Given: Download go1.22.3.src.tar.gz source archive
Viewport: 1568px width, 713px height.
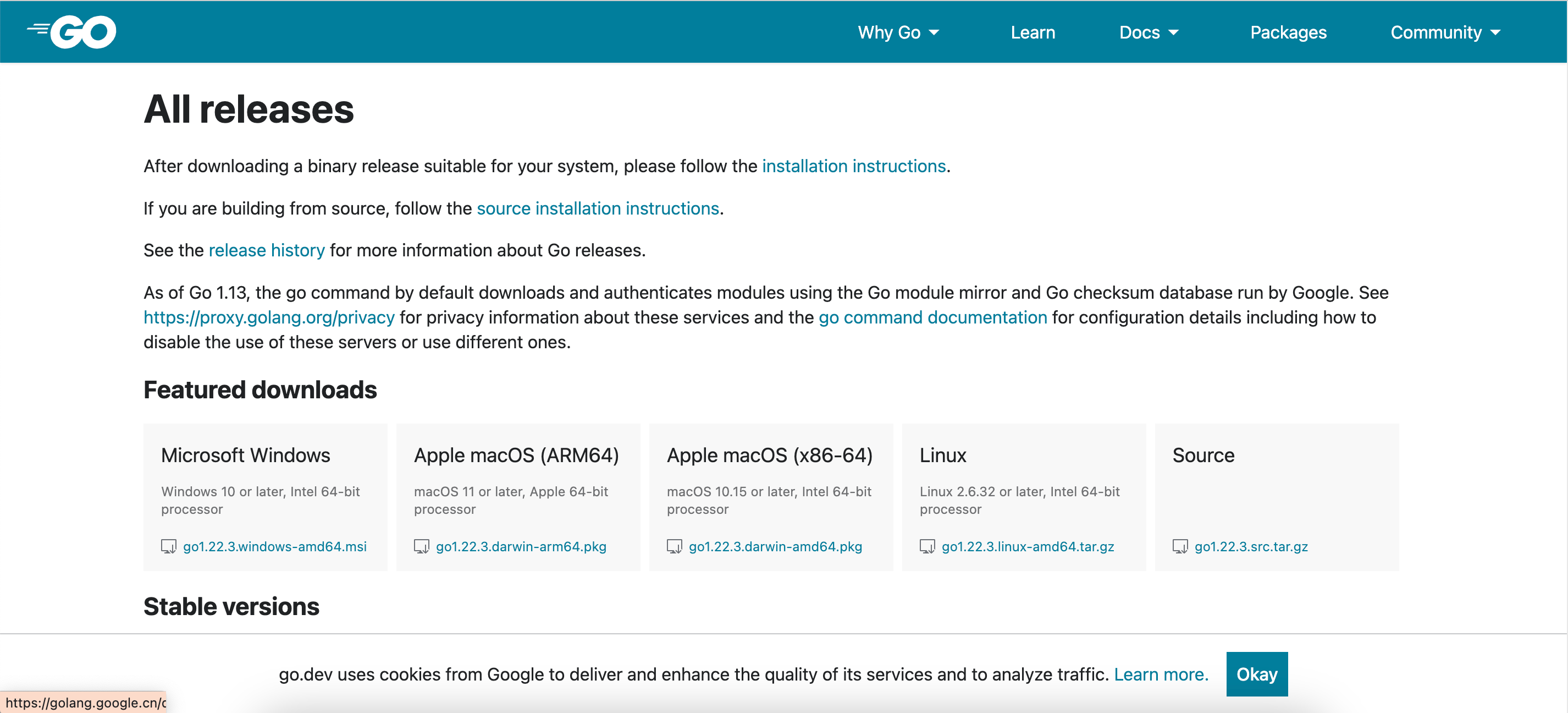Looking at the screenshot, I should tap(1251, 546).
